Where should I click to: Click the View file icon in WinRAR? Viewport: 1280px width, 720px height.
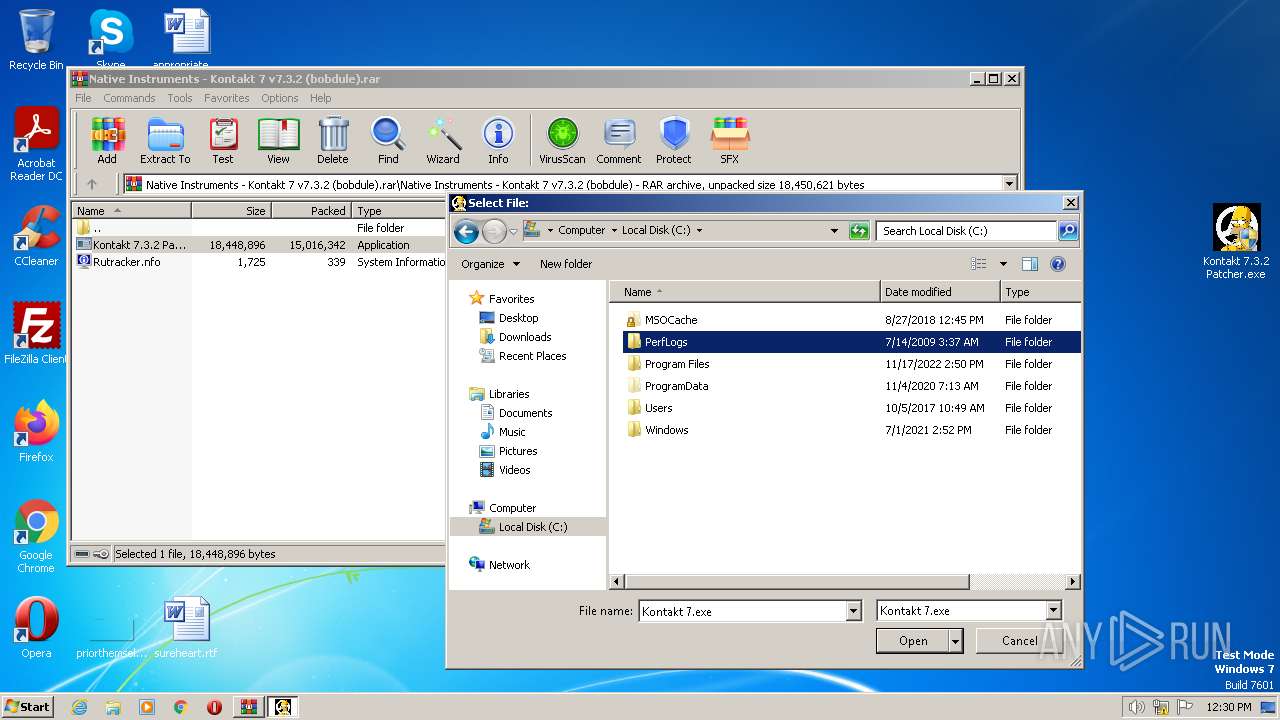tap(278, 140)
